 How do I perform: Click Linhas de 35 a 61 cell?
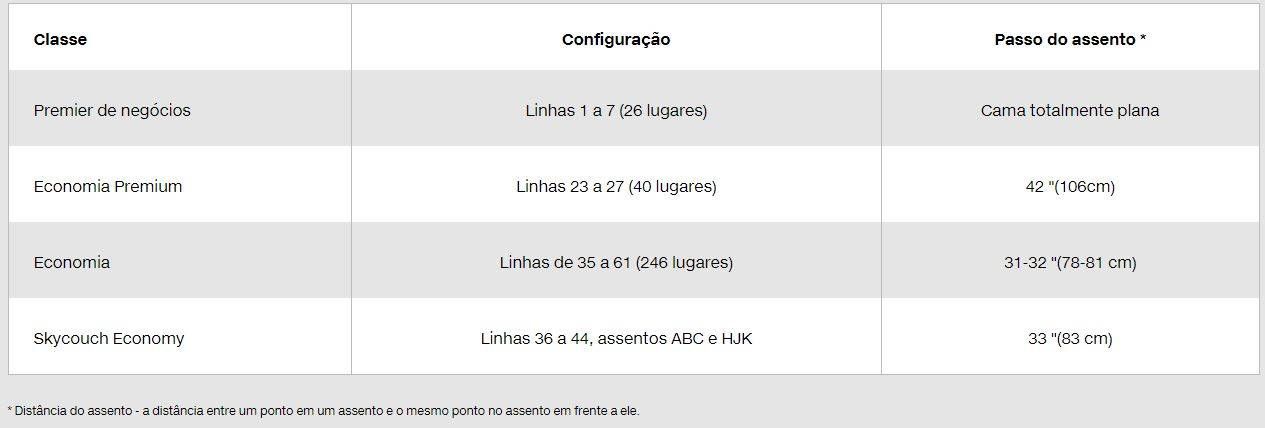[x=616, y=262]
